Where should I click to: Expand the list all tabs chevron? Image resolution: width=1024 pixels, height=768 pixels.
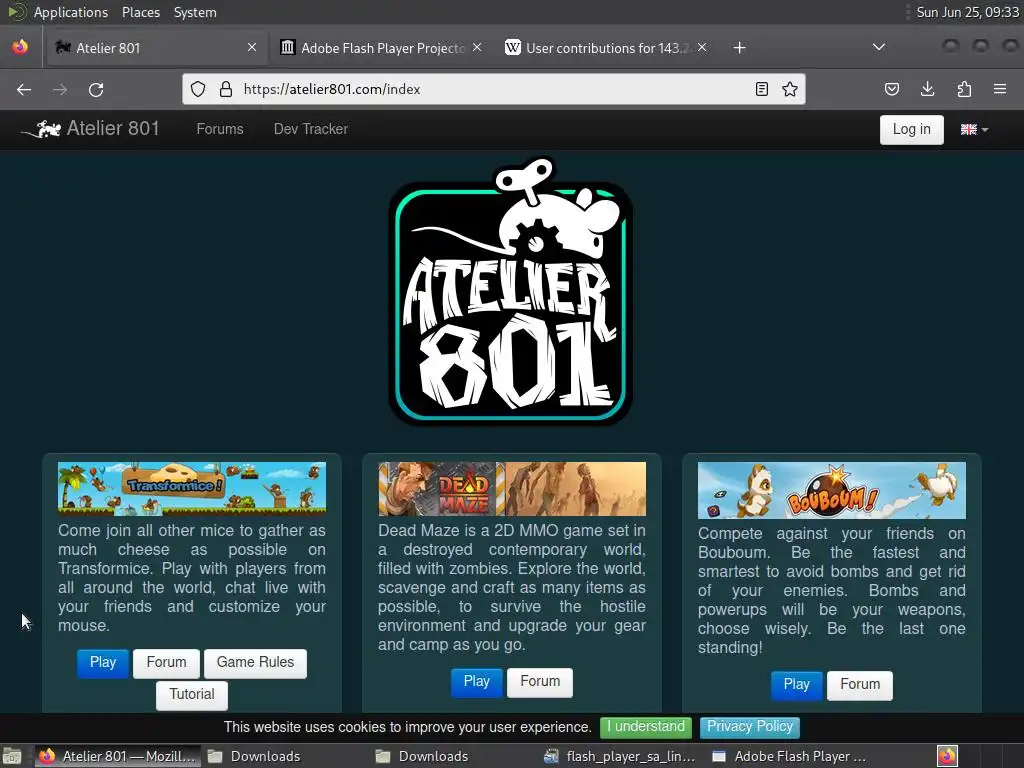point(879,47)
